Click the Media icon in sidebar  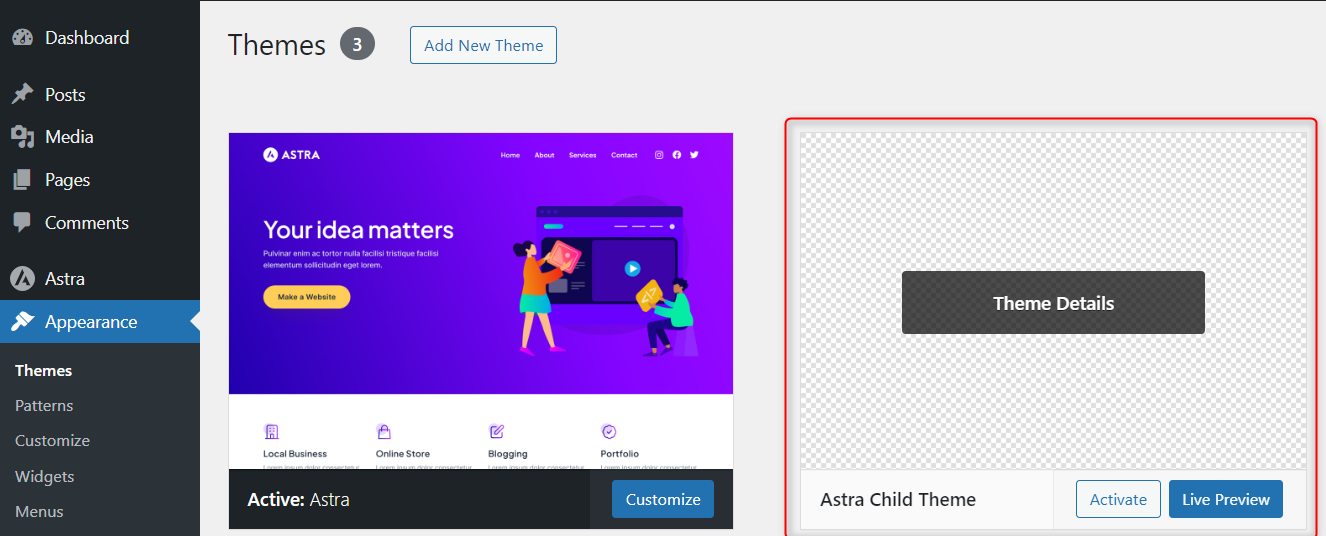[x=22, y=137]
